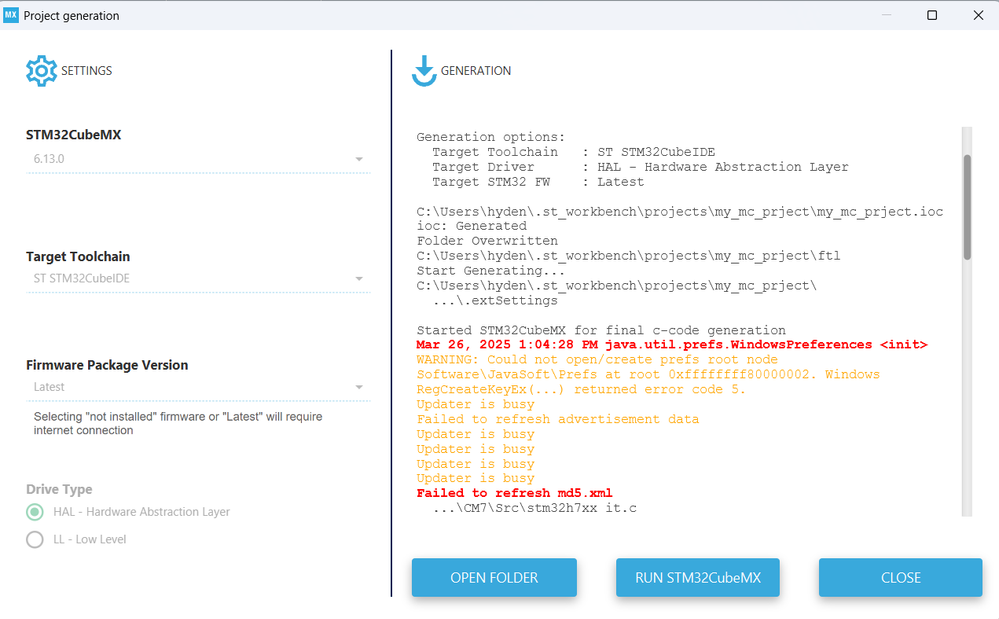Click the stm32h7xx_it.c file line
The height and width of the screenshot is (619, 999).
[x=535, y=508]
